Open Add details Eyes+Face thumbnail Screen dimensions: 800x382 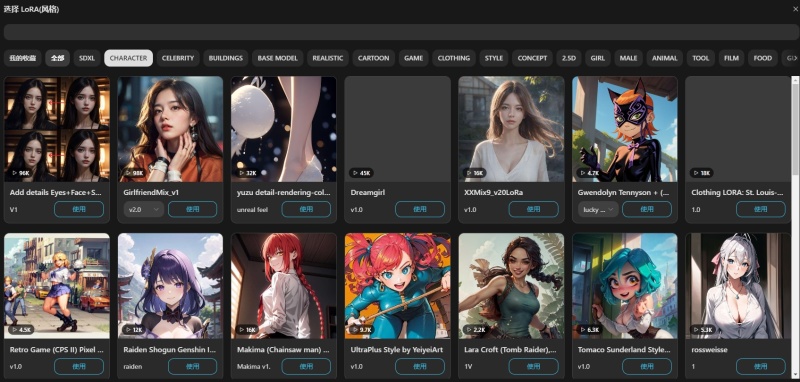tap(57, 129)
